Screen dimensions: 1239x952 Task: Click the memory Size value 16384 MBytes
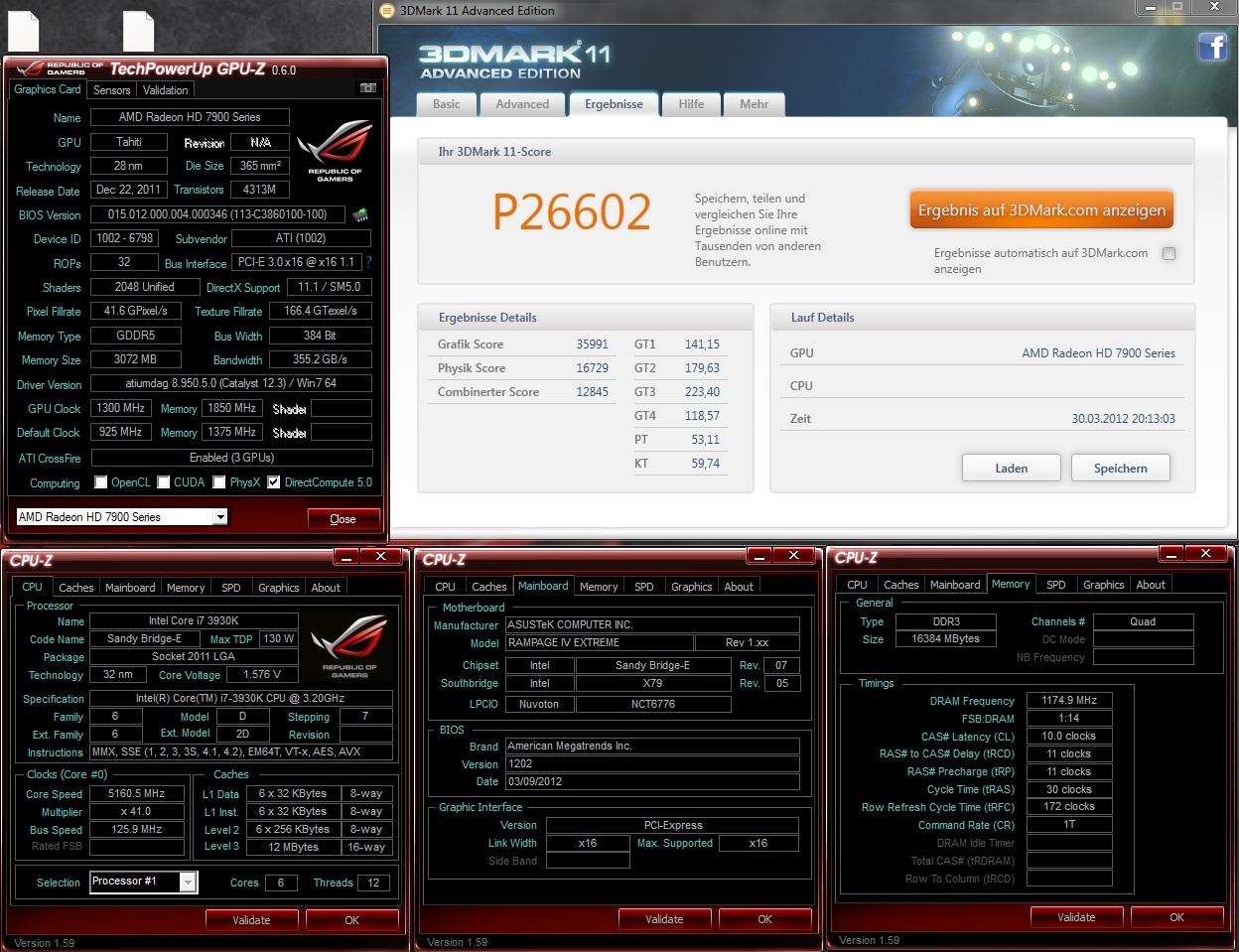945,639
